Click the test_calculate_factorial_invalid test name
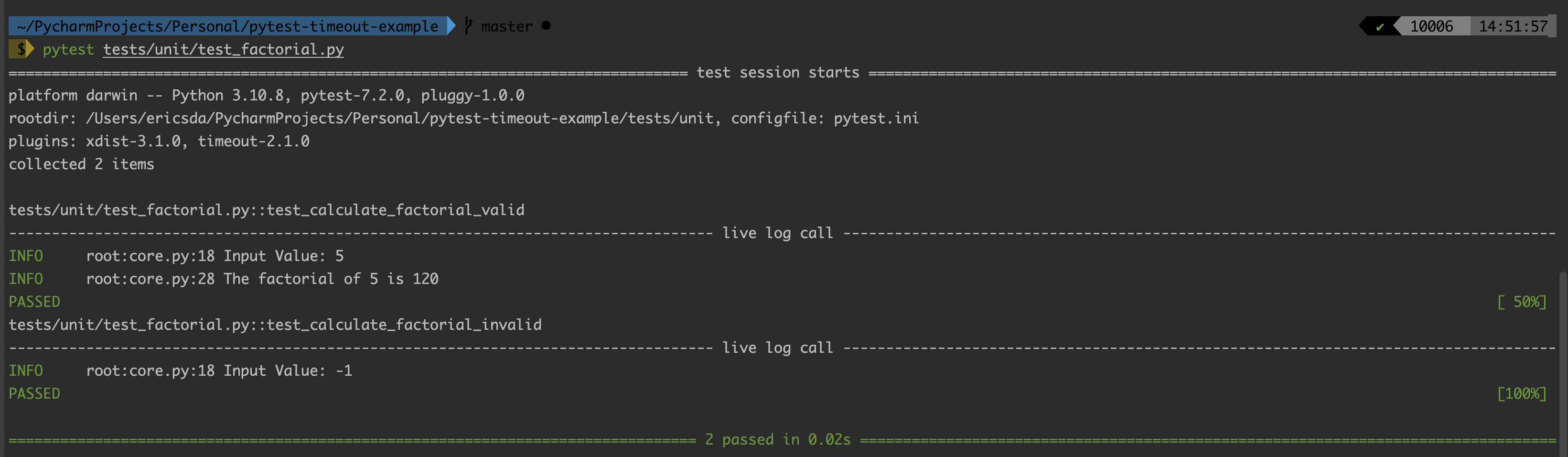Screen dimensions: 1568x457 (404, 325)
